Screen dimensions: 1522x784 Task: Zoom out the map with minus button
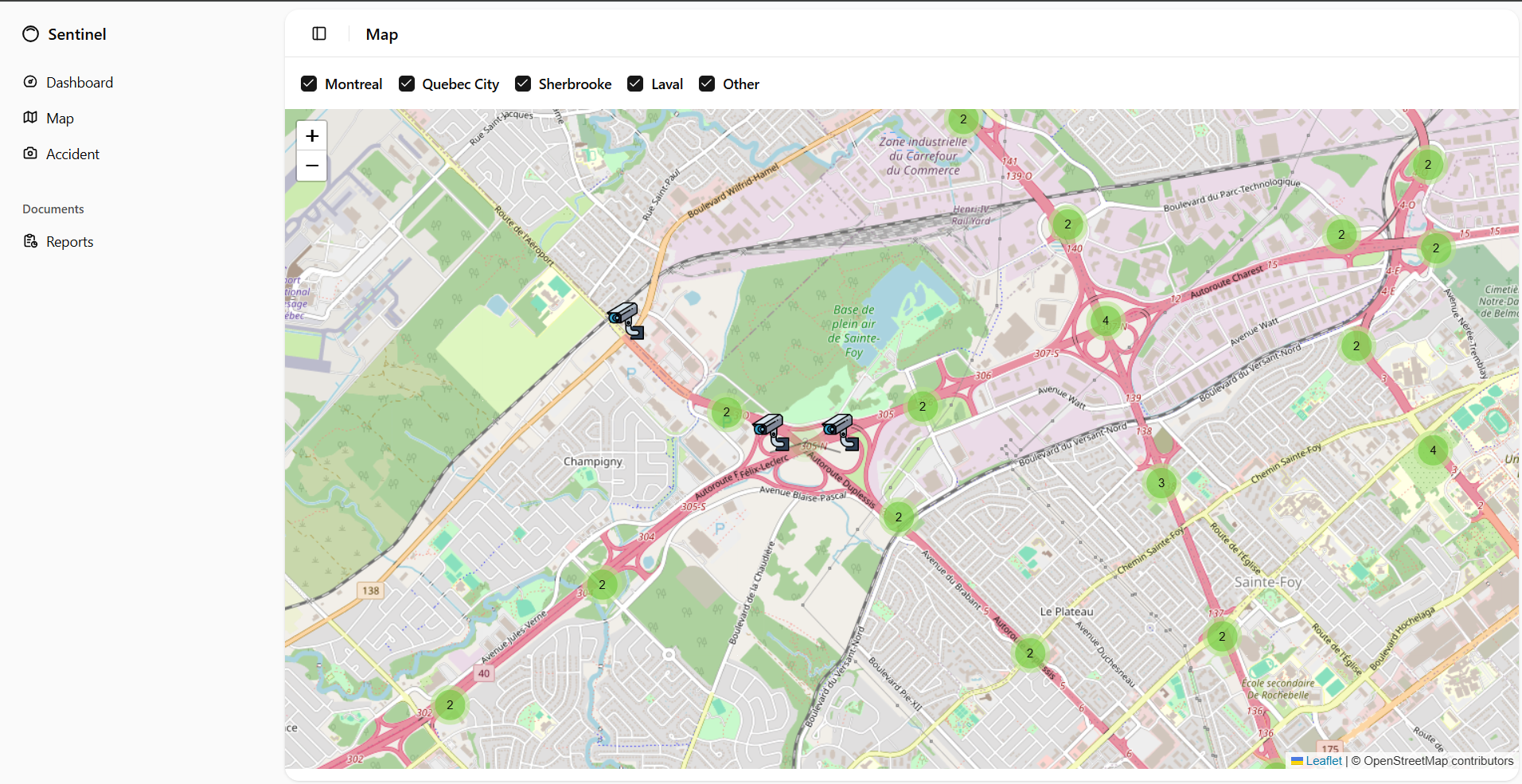pos(312,166)
